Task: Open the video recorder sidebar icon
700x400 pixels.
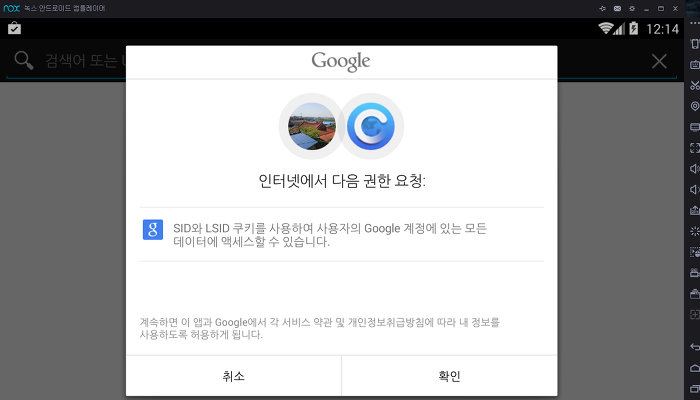Action: click(695, 273)
